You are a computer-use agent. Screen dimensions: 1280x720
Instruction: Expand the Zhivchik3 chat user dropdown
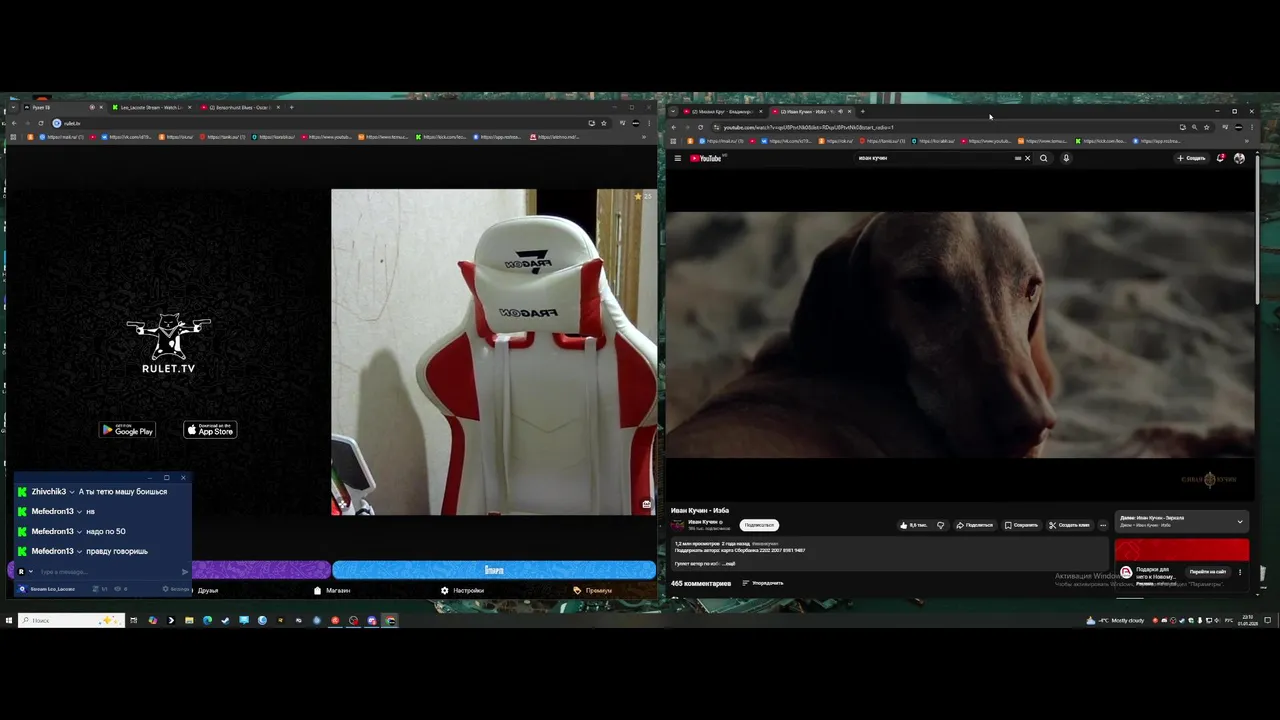(x=72, y=492)
